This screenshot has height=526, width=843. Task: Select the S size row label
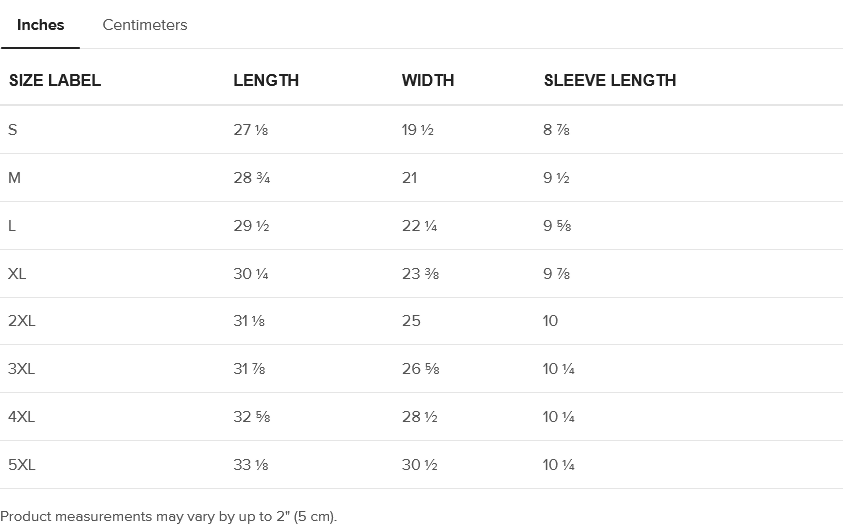[x=13, y=130]
